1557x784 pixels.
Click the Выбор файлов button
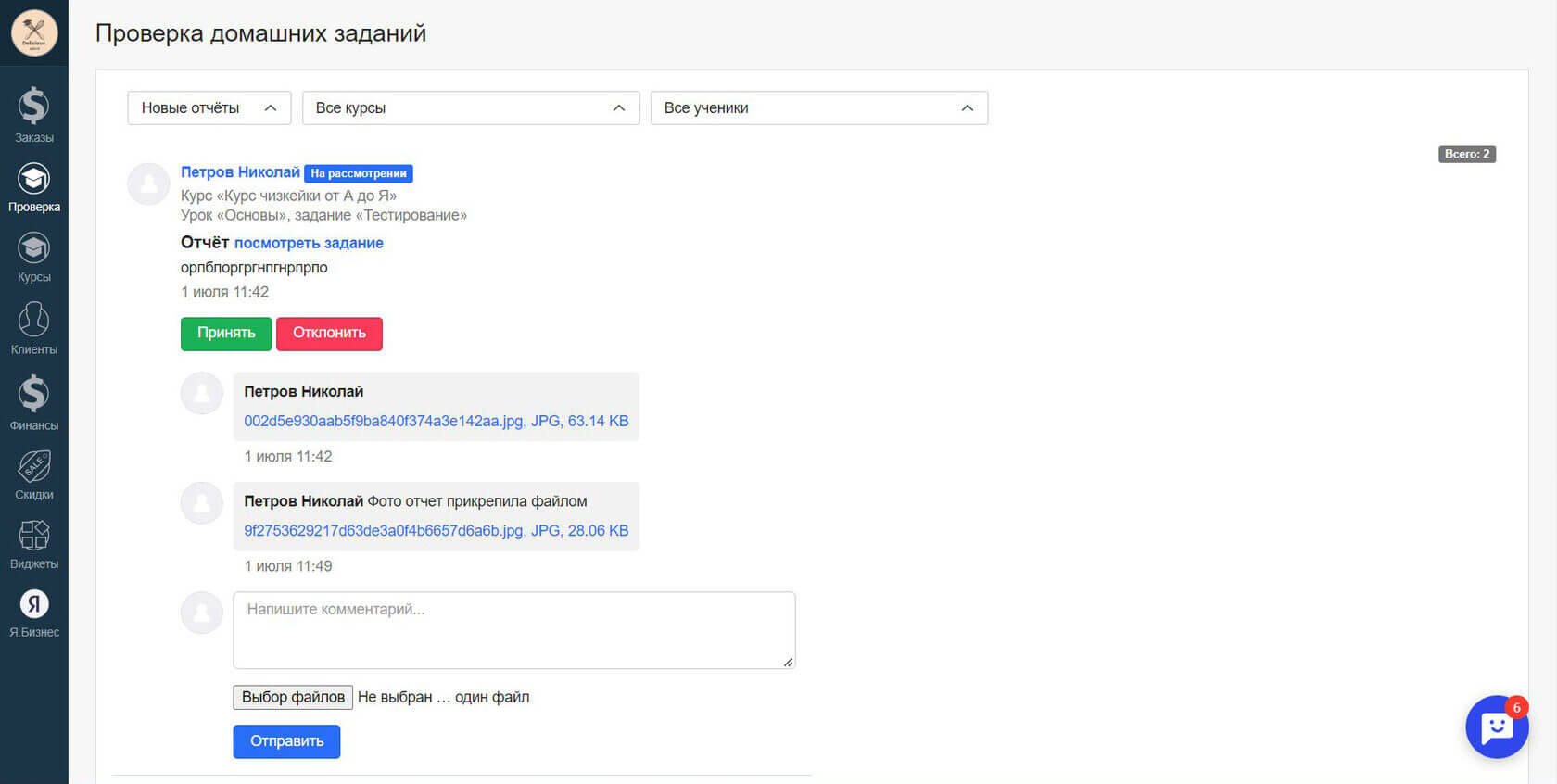[293, 697]
